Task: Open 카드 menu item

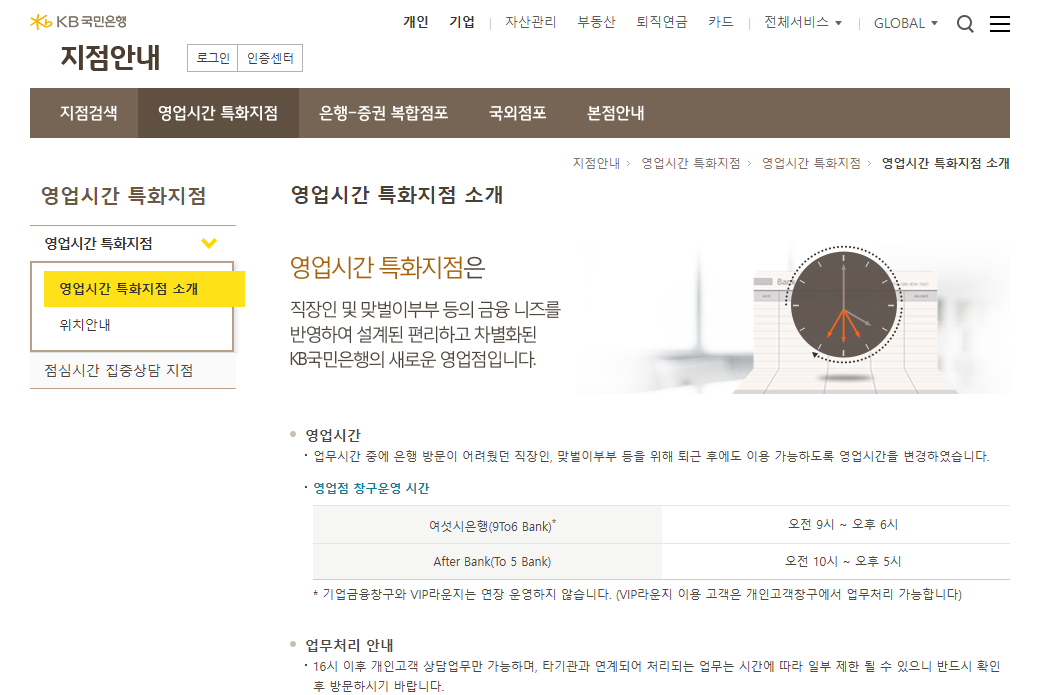Action: point(720,22)
